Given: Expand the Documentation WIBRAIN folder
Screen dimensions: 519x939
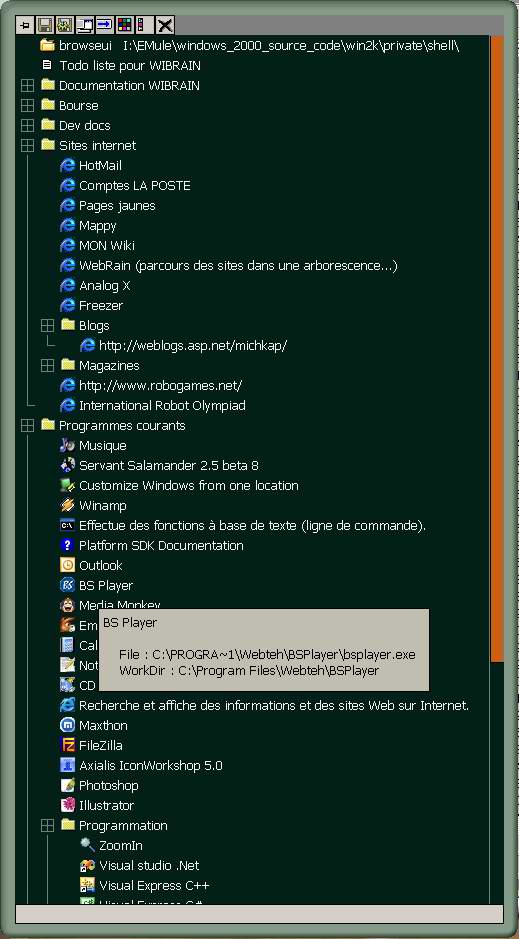Looking at the screenshot, I should coord(27,86).
